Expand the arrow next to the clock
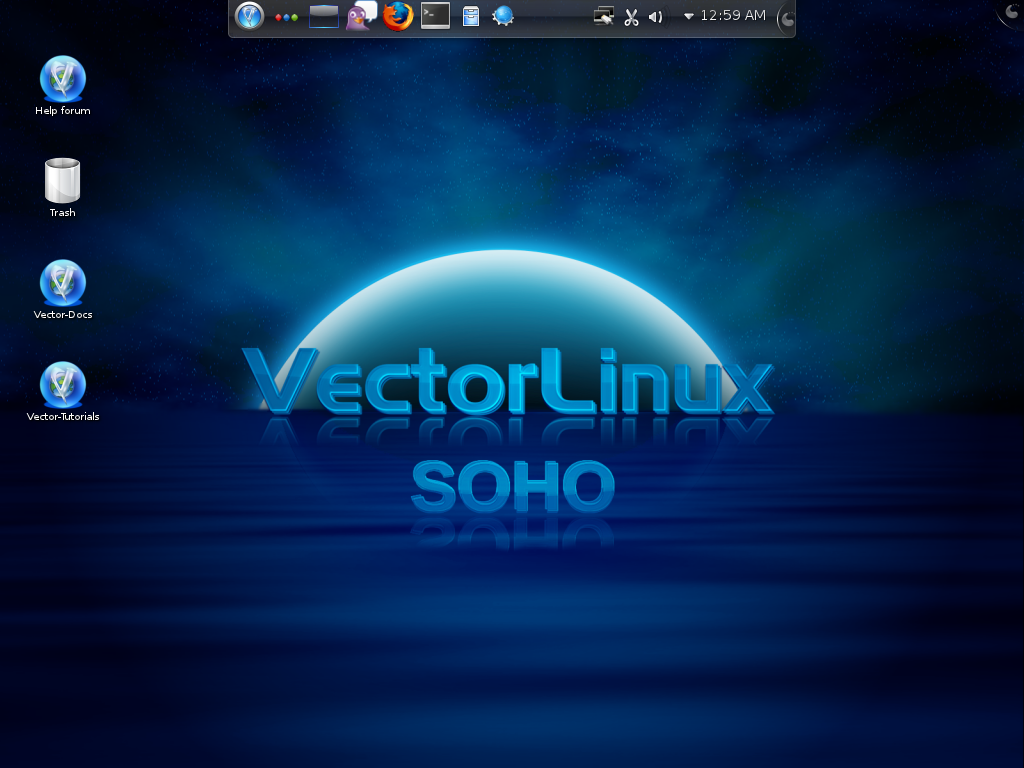Viewport: 1024px width, 768px height. pos(689,17)
